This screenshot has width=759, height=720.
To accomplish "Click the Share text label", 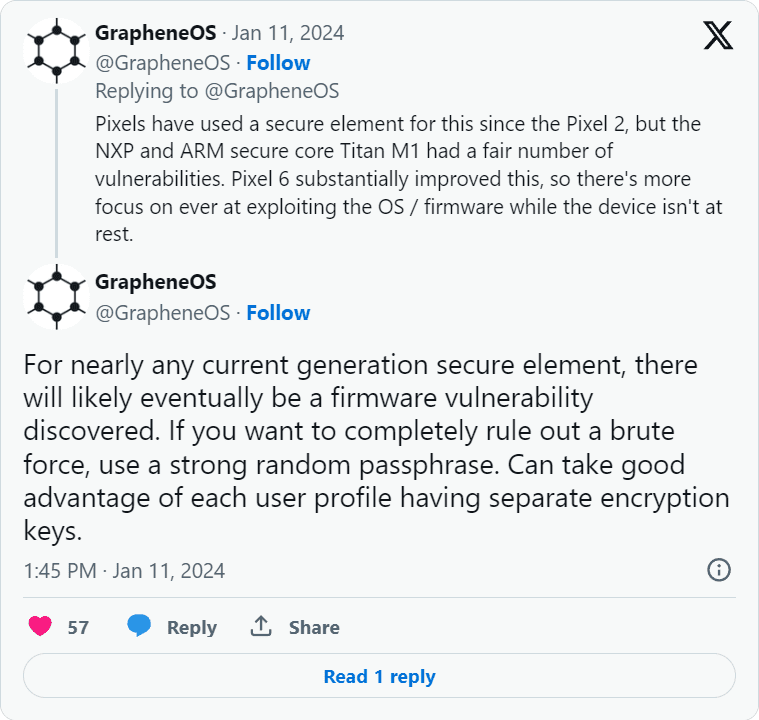I will [x=314, y=627].
